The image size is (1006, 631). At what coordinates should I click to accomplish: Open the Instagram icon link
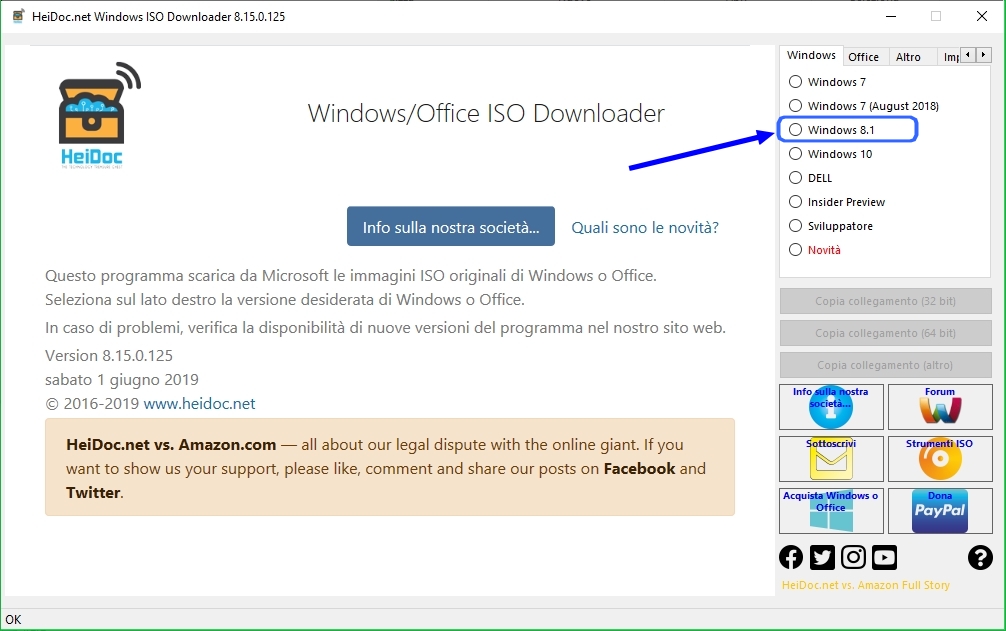coord(853,557)
